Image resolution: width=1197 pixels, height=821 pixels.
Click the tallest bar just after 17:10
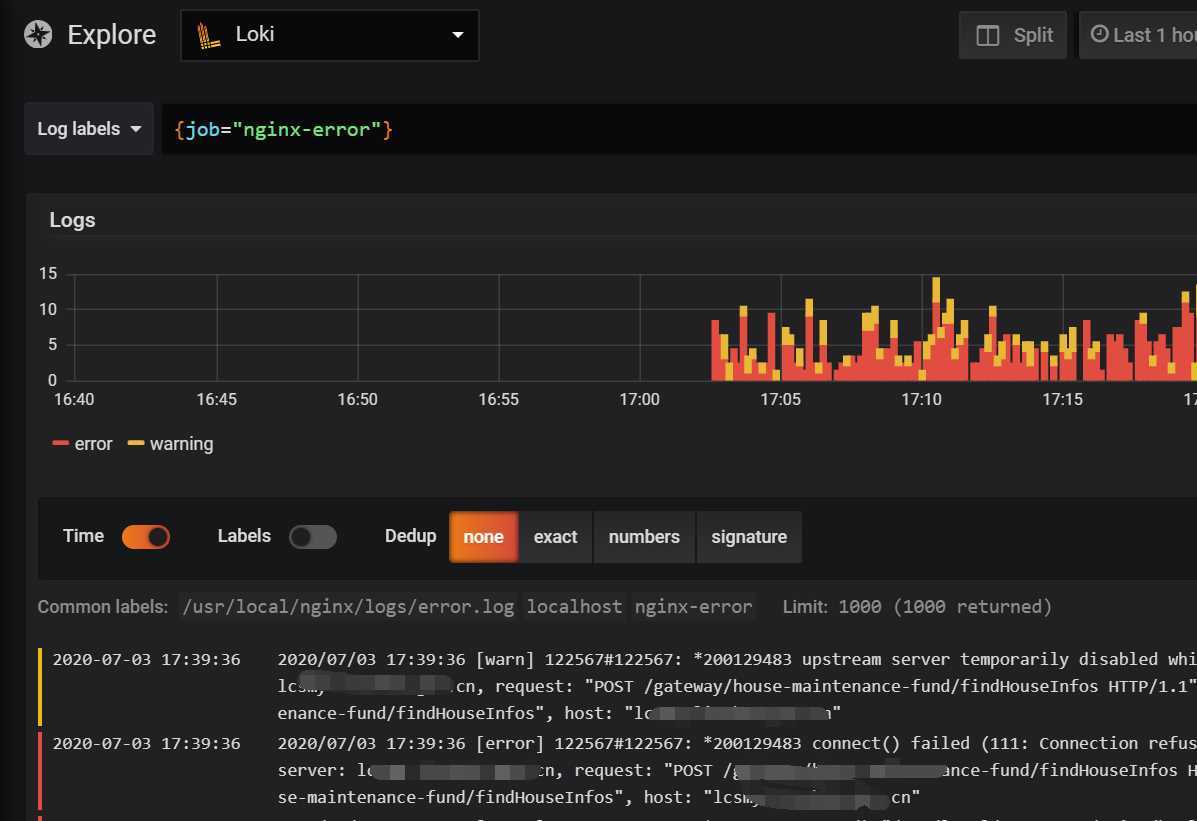point(936,329)
